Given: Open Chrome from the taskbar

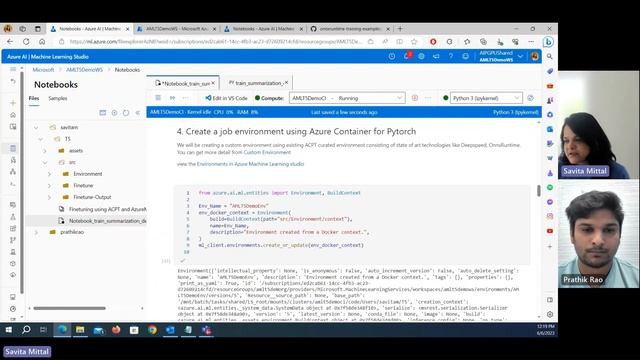Looking at the screenshot, I should [152, 330].
